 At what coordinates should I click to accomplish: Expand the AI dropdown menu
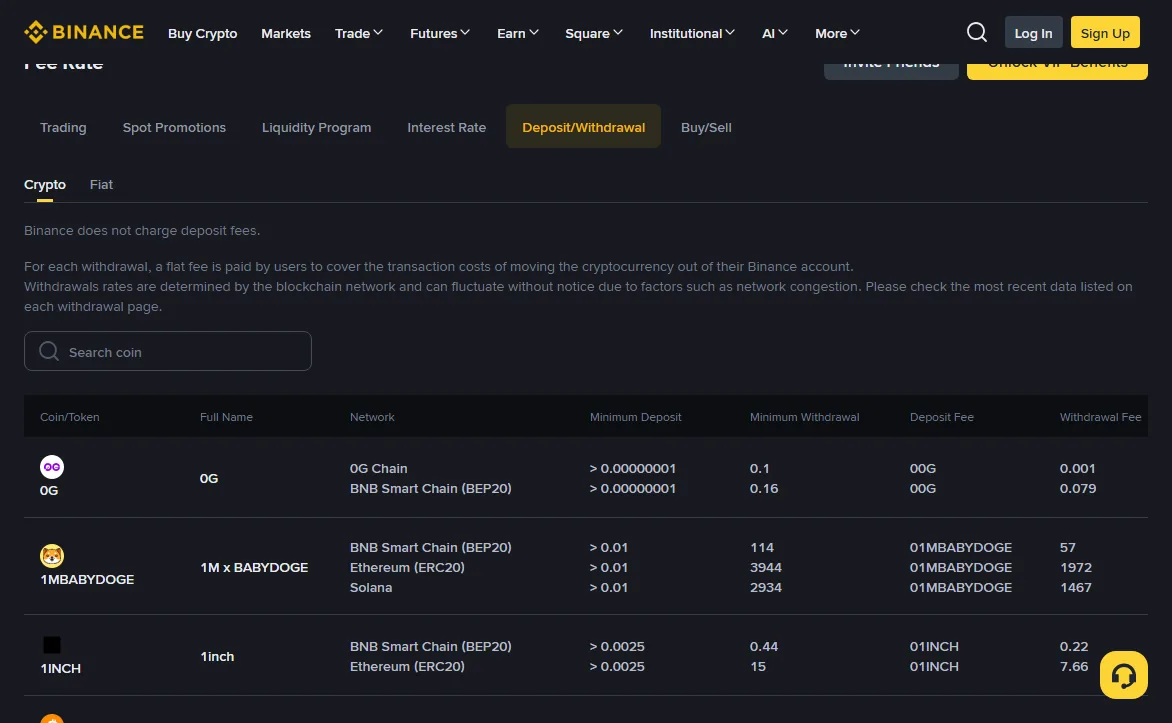tap(774, 33)
